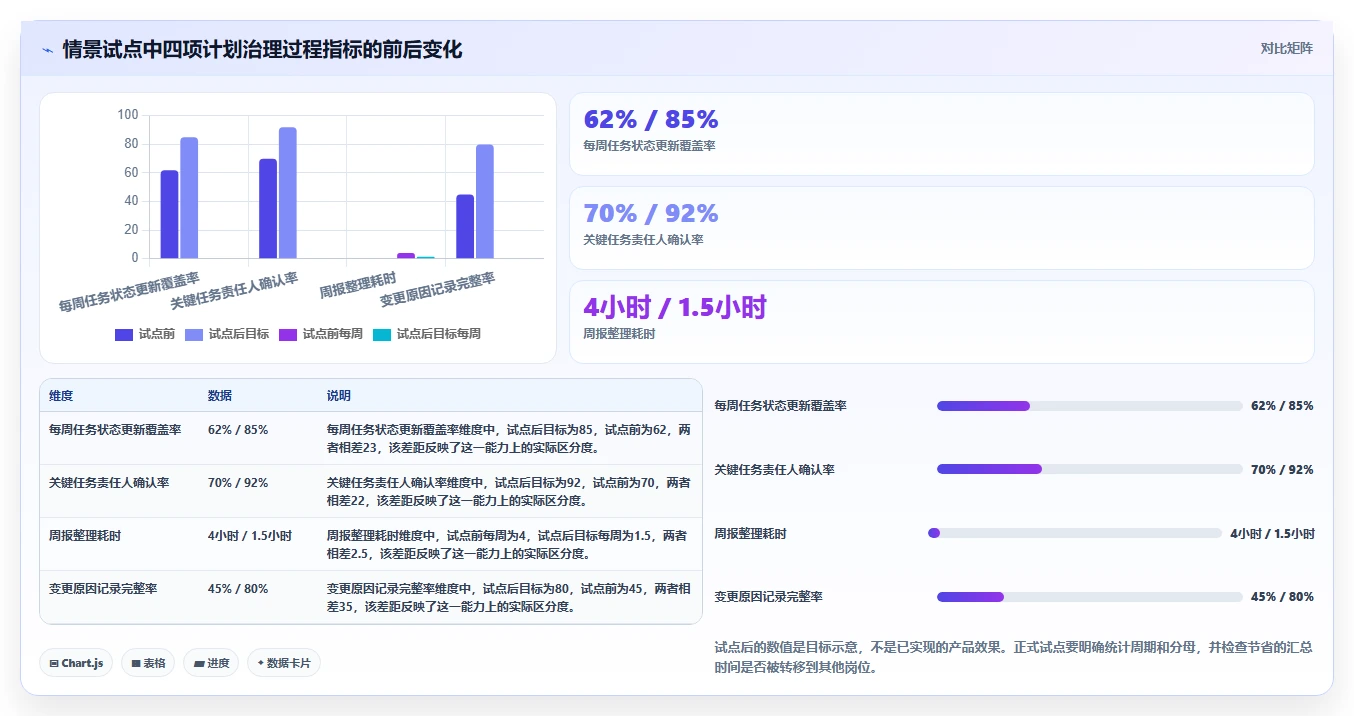Viewport: 1354px width, 716px height.
Task: Click the 对比矩阵 label in header
Action: (x=1287, y=48)
